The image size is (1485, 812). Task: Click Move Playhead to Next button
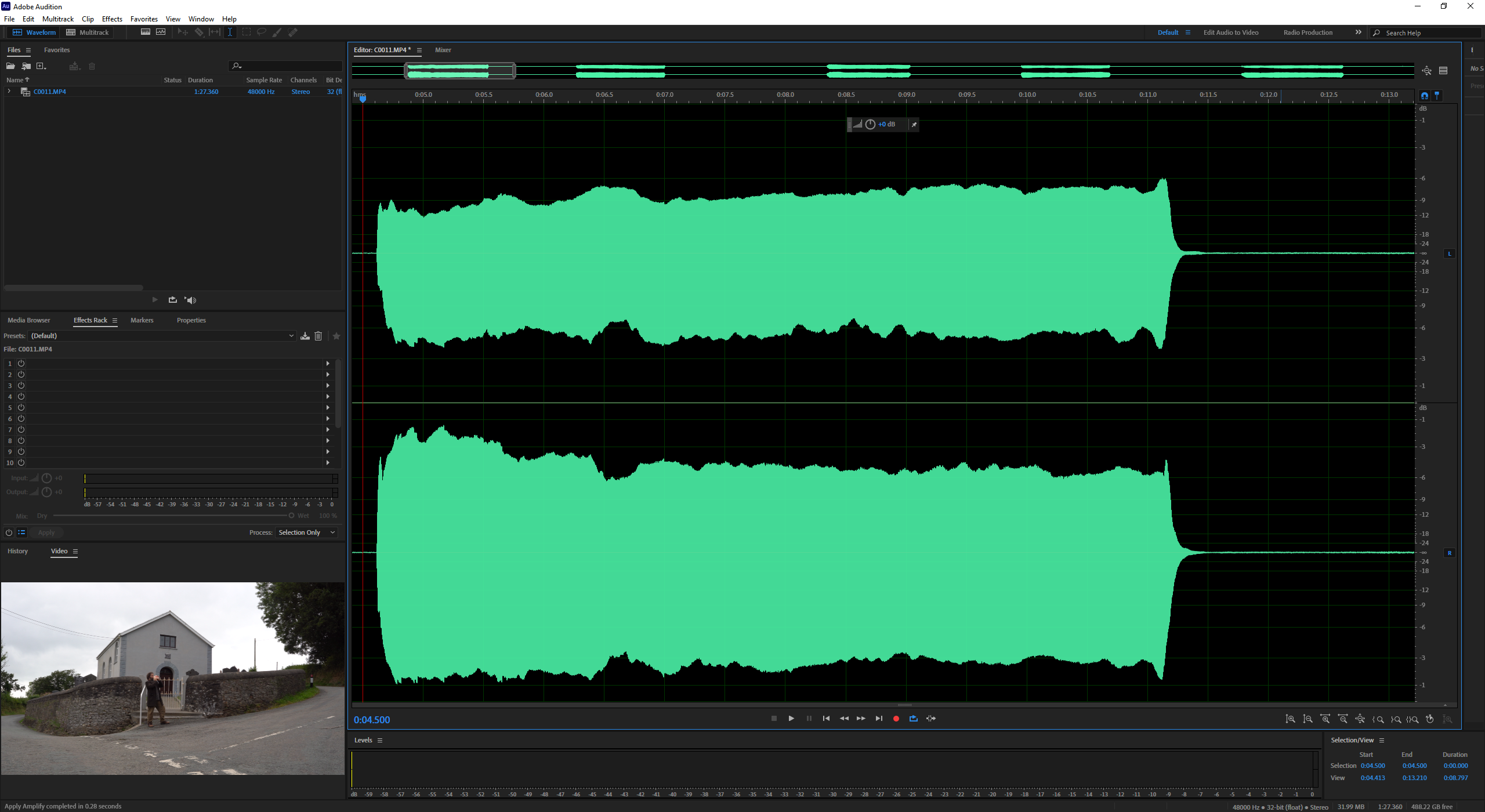pyautogui.click(x=879, y=719)
